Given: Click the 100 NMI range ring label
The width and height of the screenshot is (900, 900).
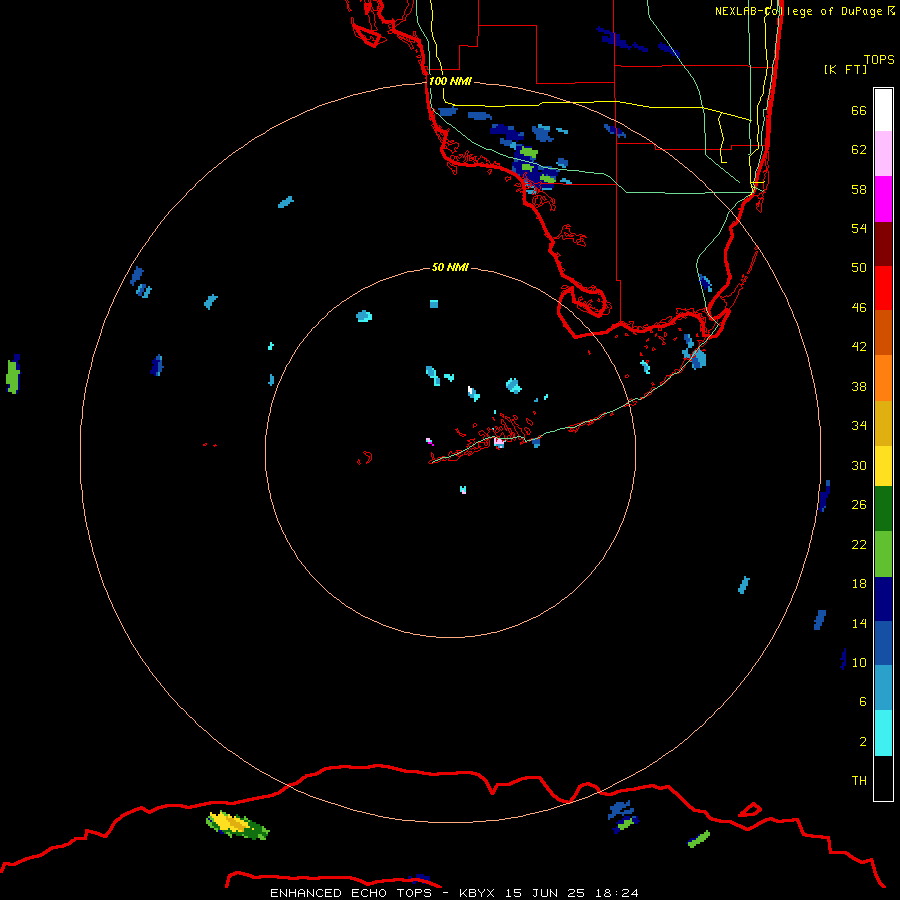Looking at the screenshot, I should click(451, 82).
